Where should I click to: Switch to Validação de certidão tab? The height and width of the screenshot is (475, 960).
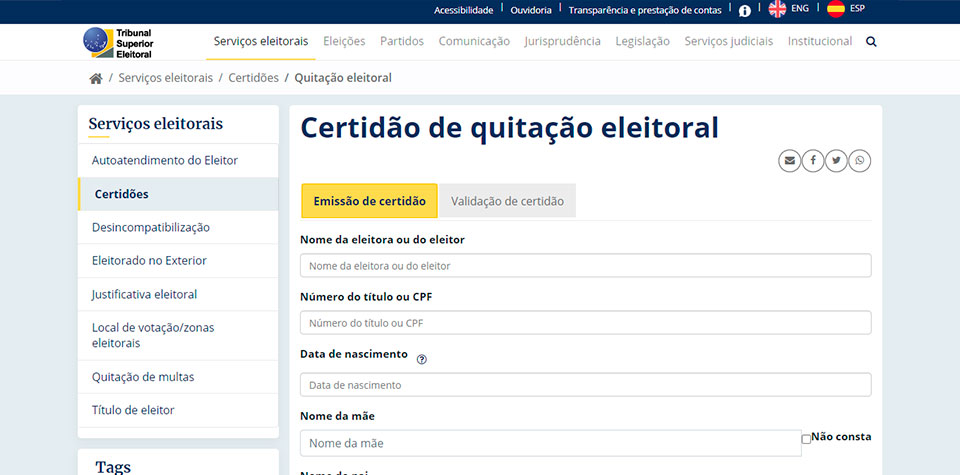point(507,201)
